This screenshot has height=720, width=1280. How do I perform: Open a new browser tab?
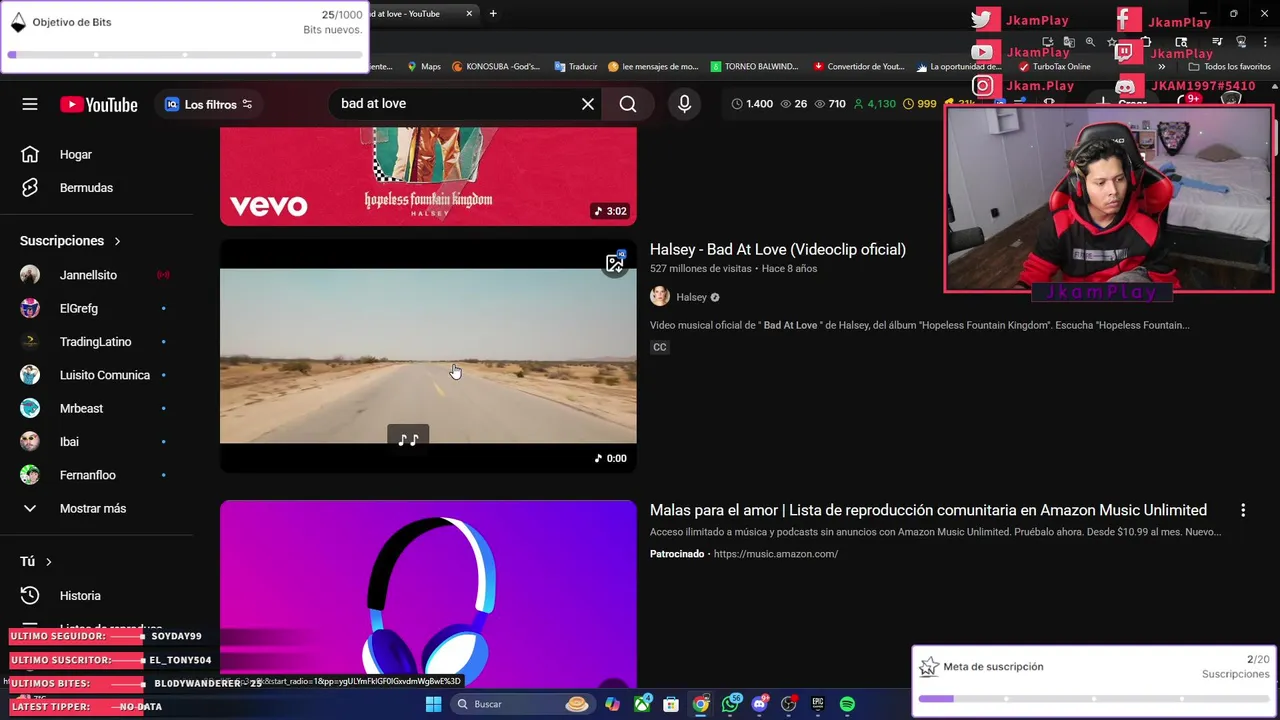pyautogui.click(x=493, y=13)
